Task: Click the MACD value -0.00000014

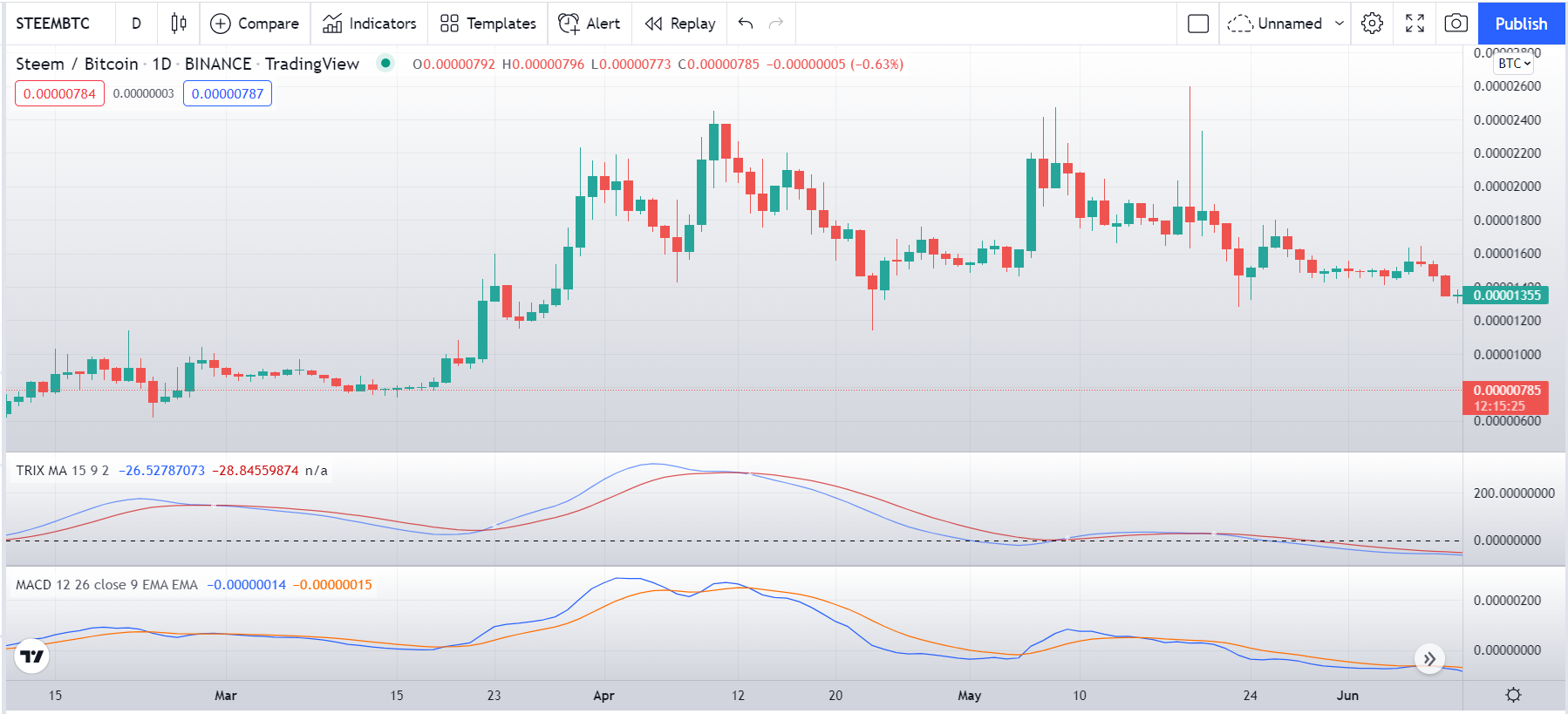Action: click(247, 585)
